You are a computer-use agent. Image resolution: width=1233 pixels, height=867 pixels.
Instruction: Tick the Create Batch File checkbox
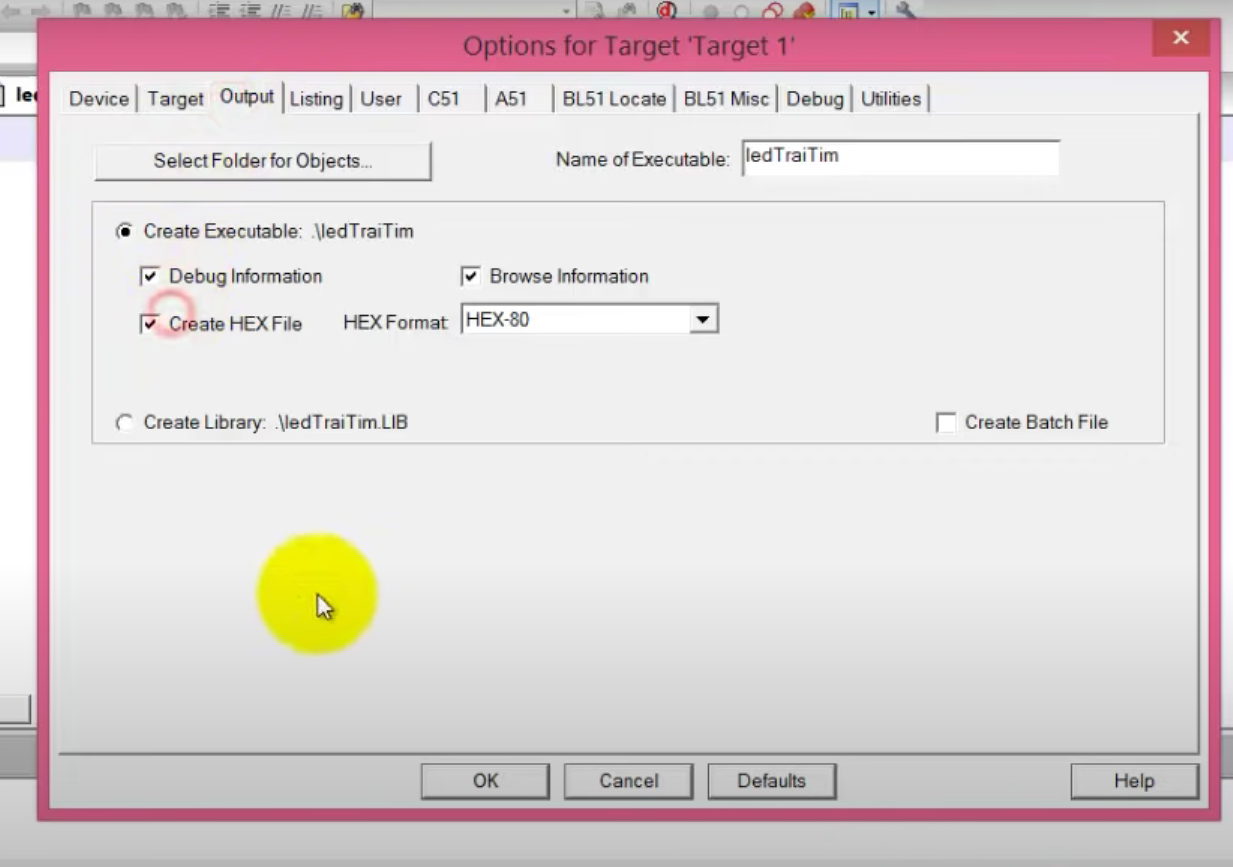[946, 423]
